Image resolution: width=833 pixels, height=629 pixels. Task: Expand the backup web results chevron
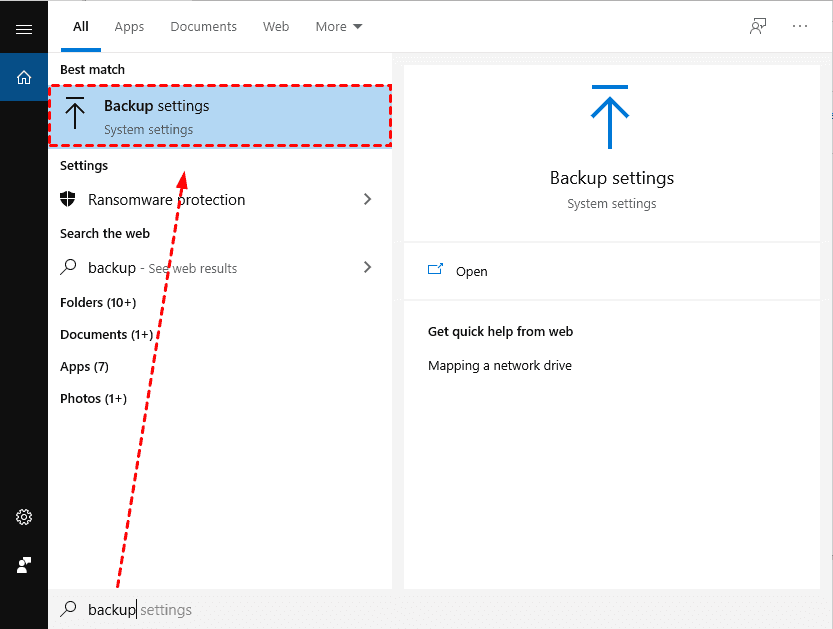[368, 267]
